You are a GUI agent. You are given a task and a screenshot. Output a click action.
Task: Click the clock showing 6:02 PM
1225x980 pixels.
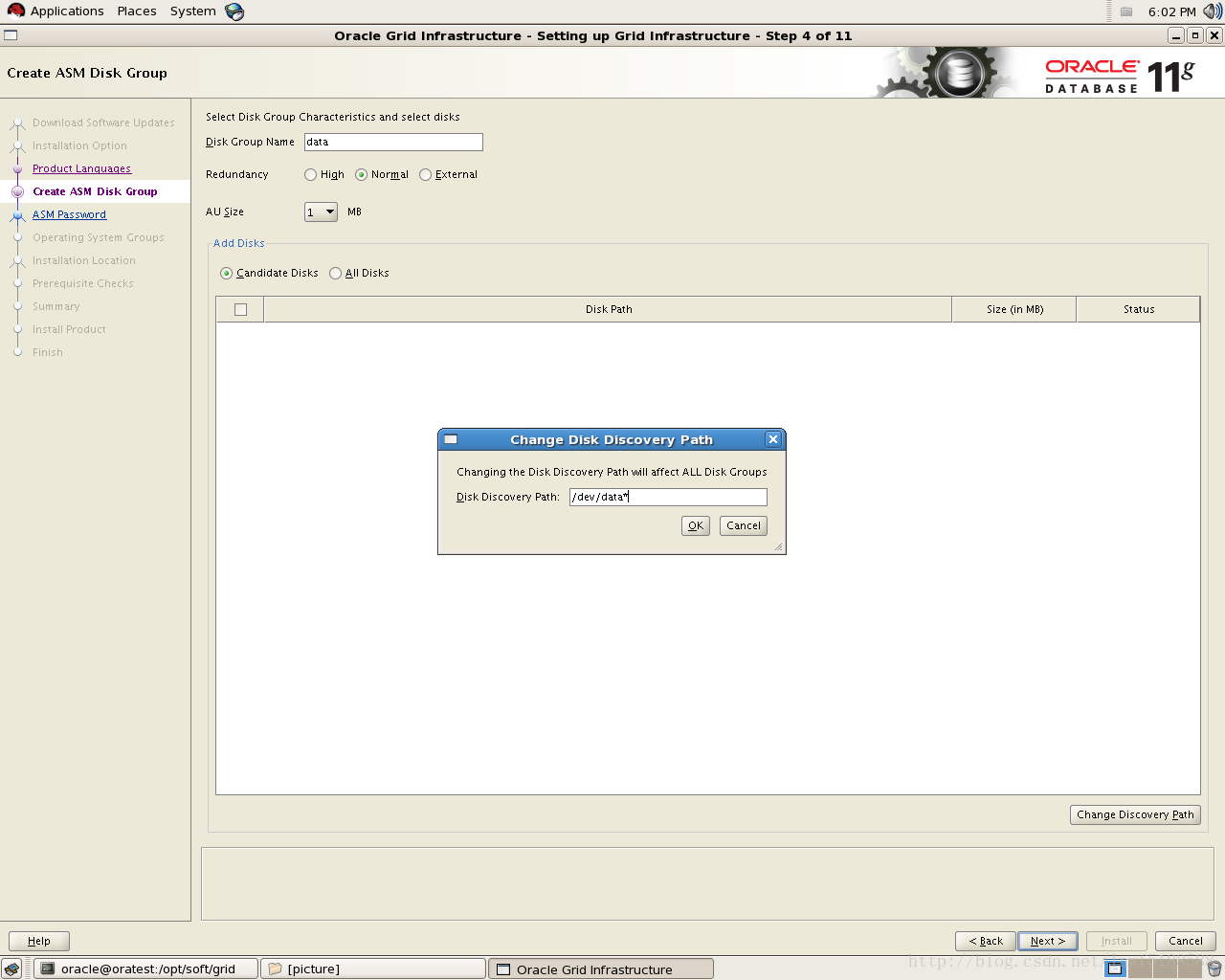[1171, 11]
